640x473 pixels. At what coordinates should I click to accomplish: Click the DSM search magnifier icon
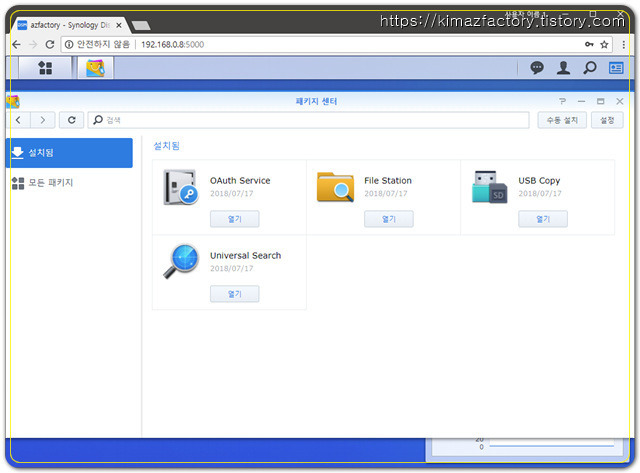pos(589,67)
